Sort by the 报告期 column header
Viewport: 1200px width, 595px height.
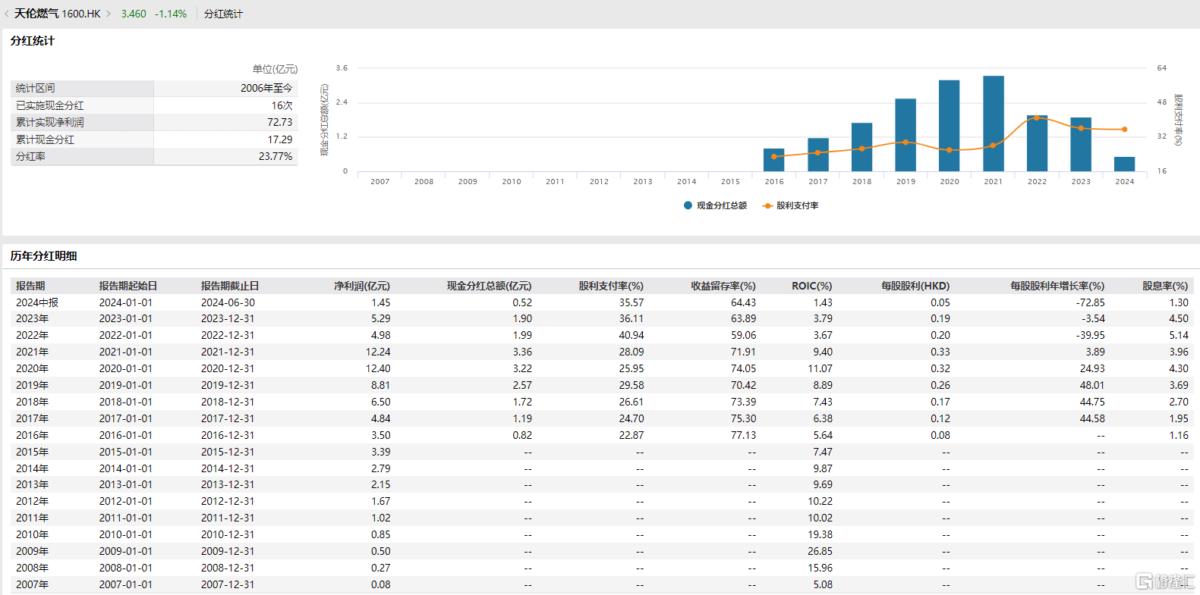[30, 285]
